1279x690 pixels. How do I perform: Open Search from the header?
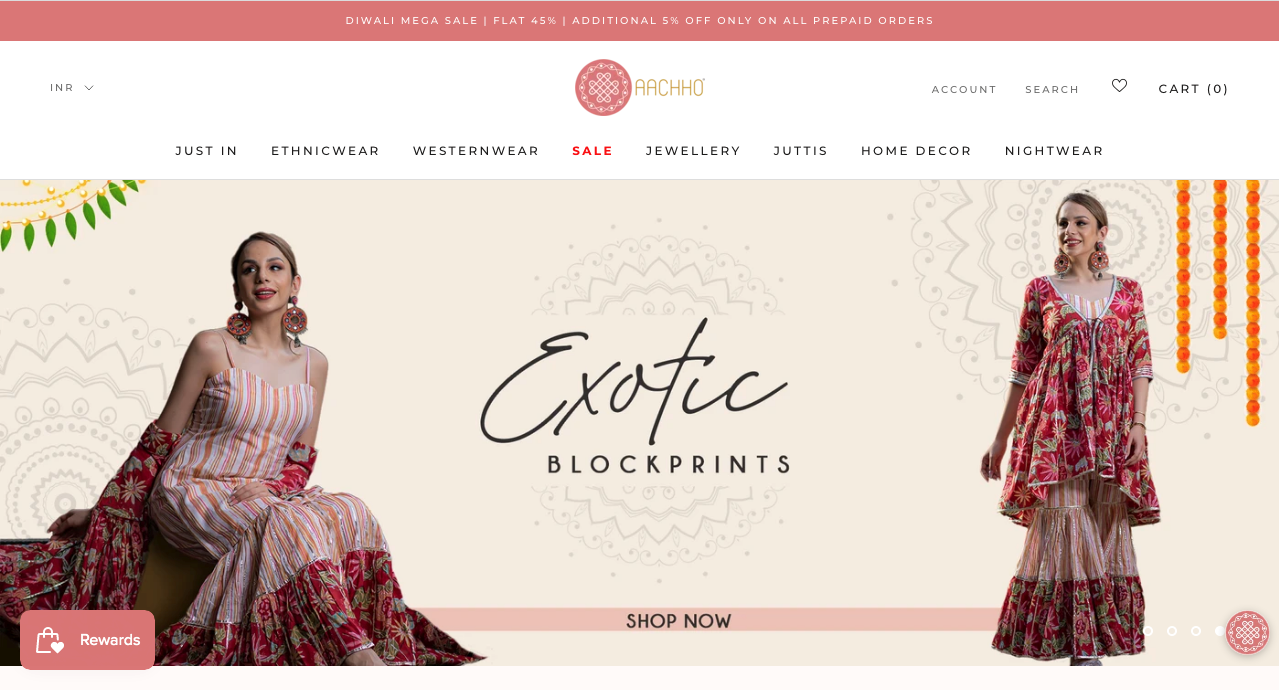pyautogui.click(x=1052, y=90)
